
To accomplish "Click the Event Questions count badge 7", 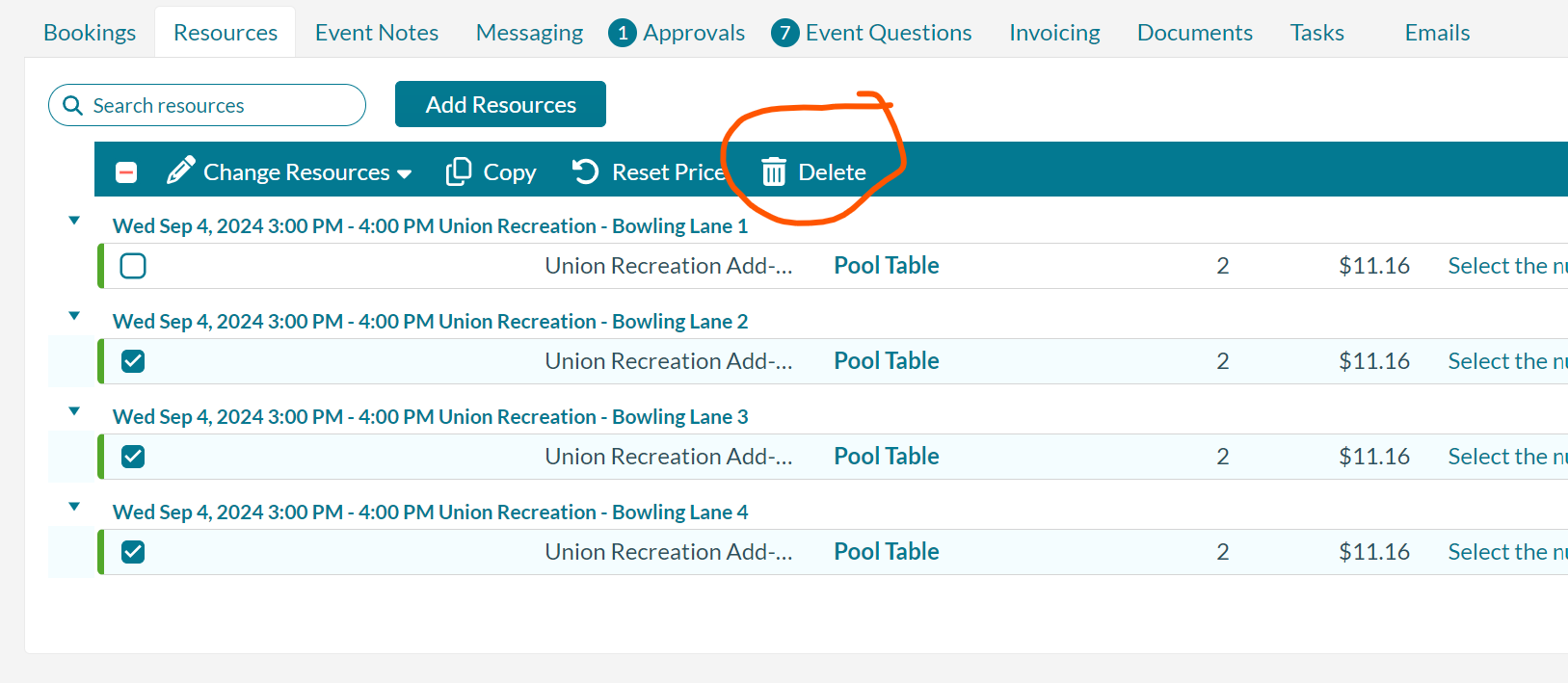I will (785, 33).
